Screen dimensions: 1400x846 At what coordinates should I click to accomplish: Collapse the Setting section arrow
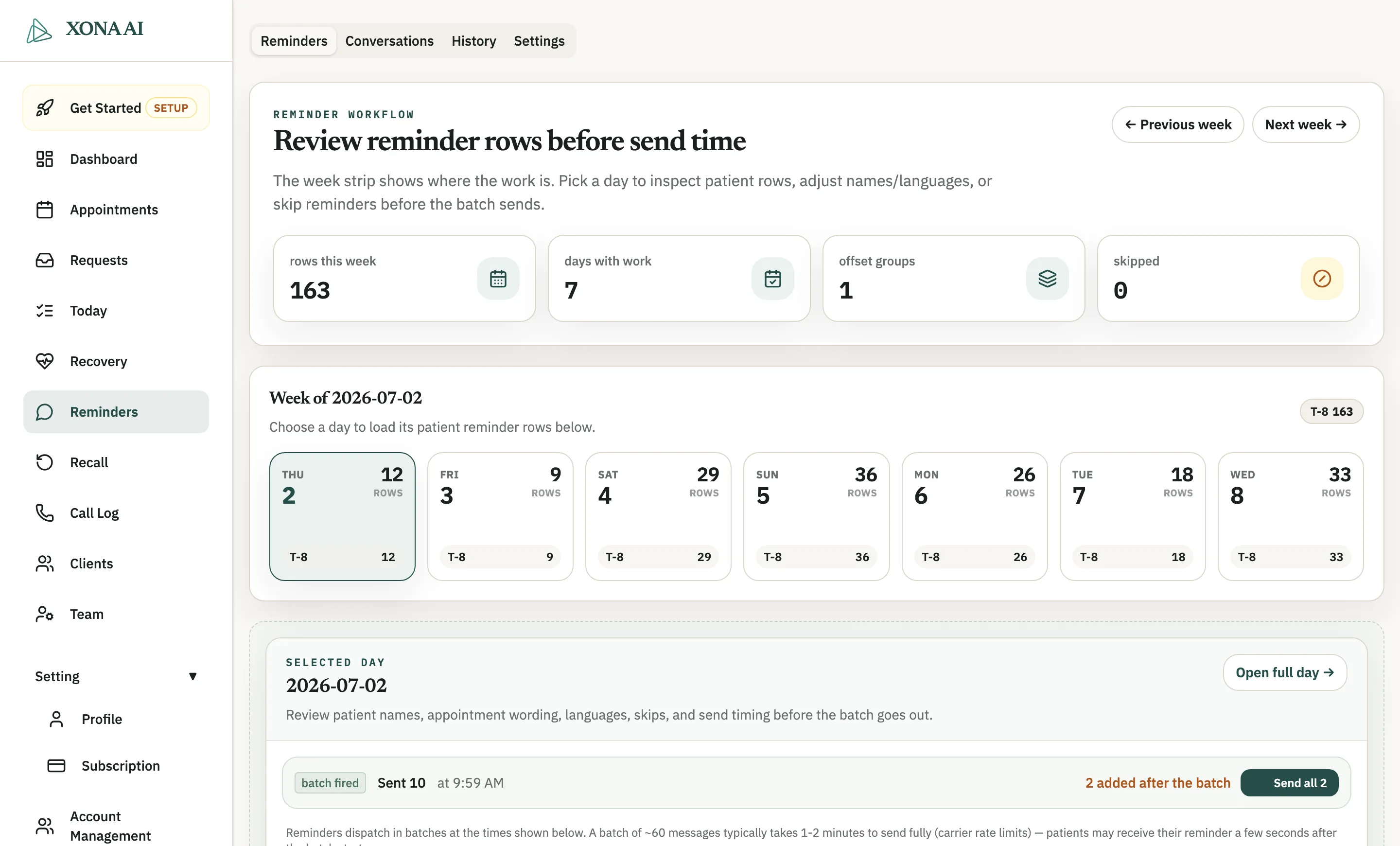tap(193, 676)
